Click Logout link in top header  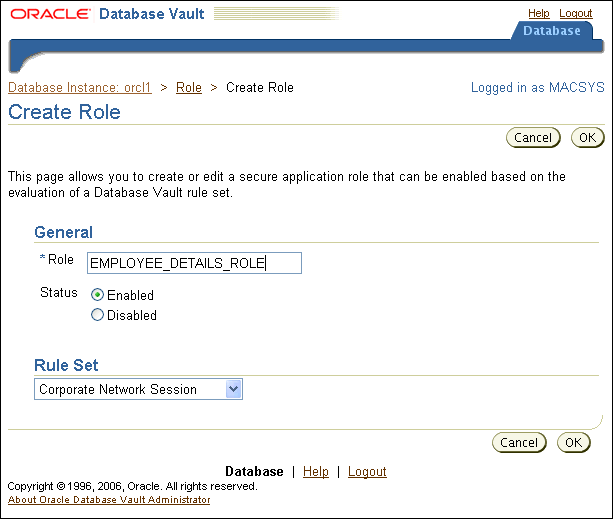[x=576, y=13]
